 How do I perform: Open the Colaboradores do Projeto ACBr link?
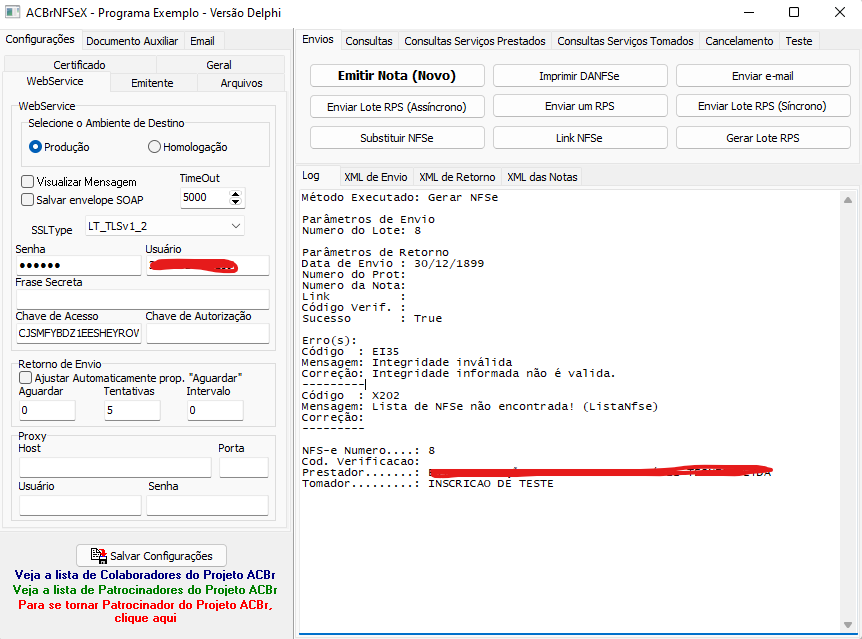click(x=145, y=575)
